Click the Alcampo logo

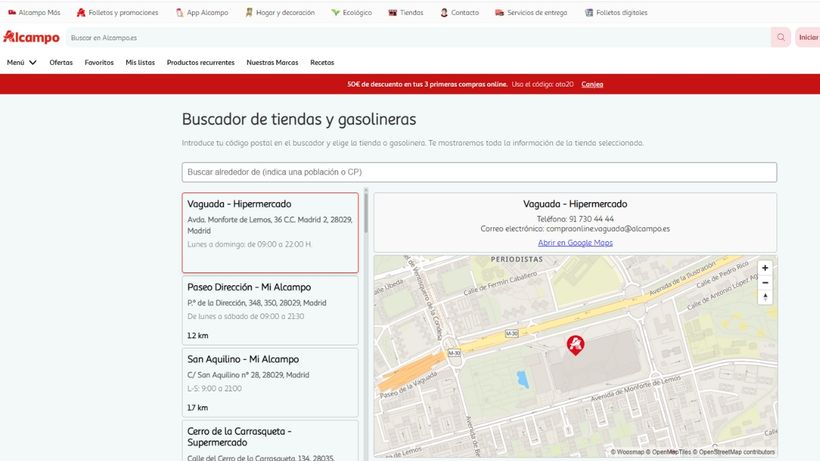(31, 37)
